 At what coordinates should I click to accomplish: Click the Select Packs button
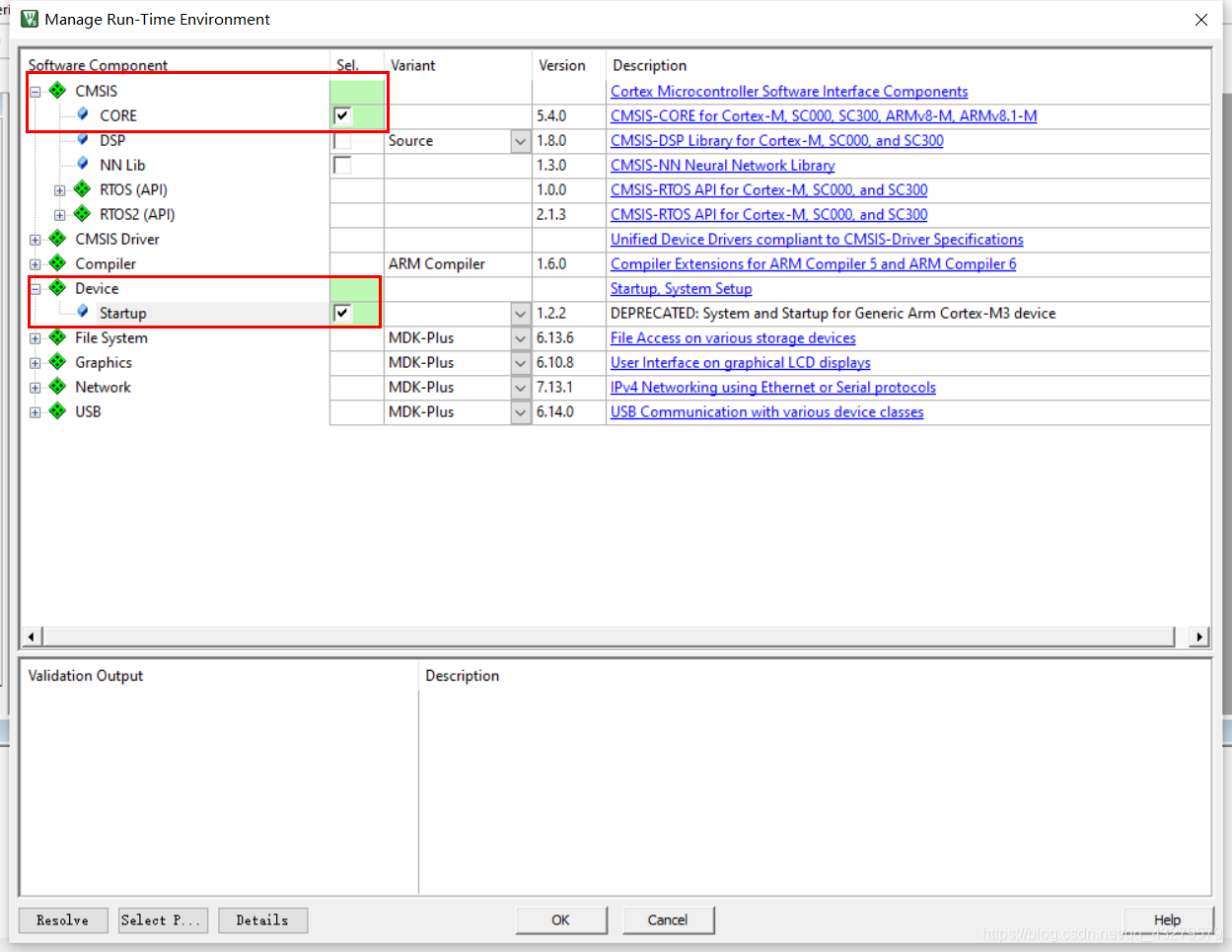(x=163, y=919)
